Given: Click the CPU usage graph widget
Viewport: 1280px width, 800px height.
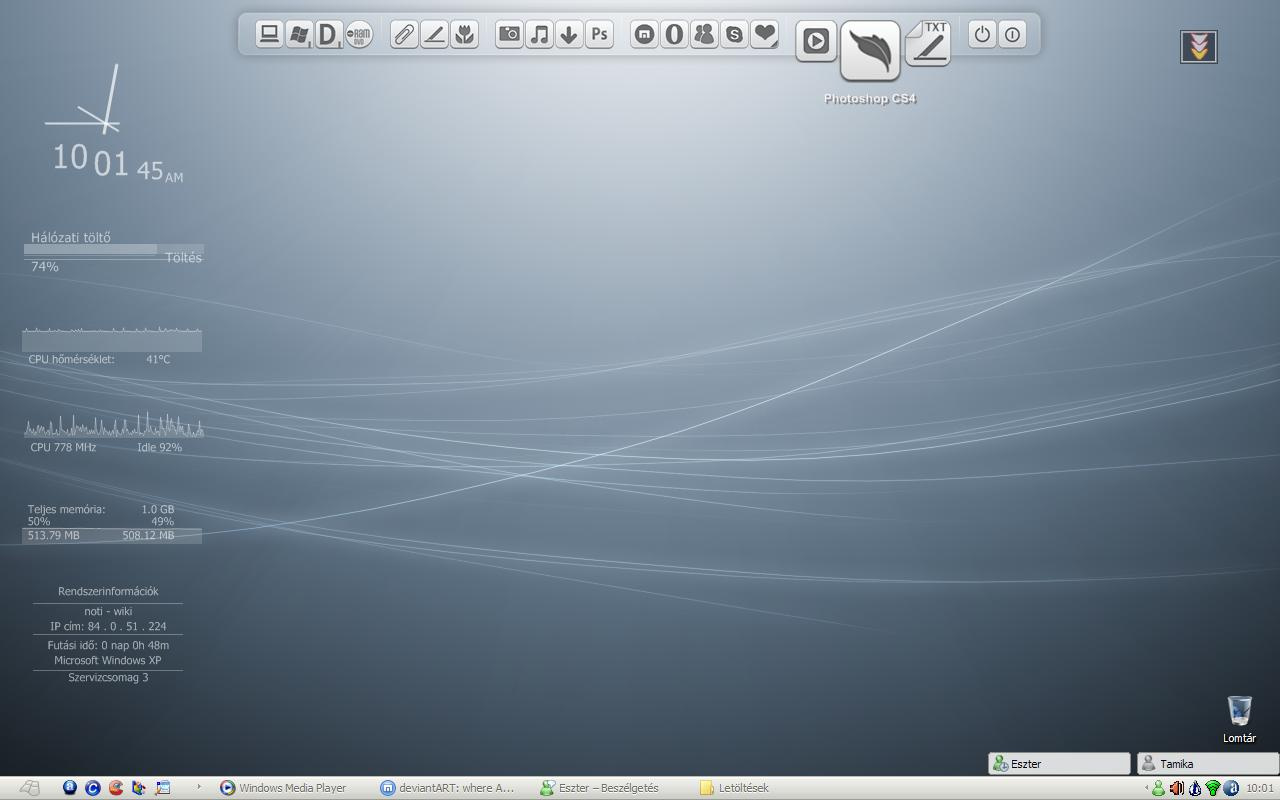Looking at the screenshot, I should coord(114,425).
